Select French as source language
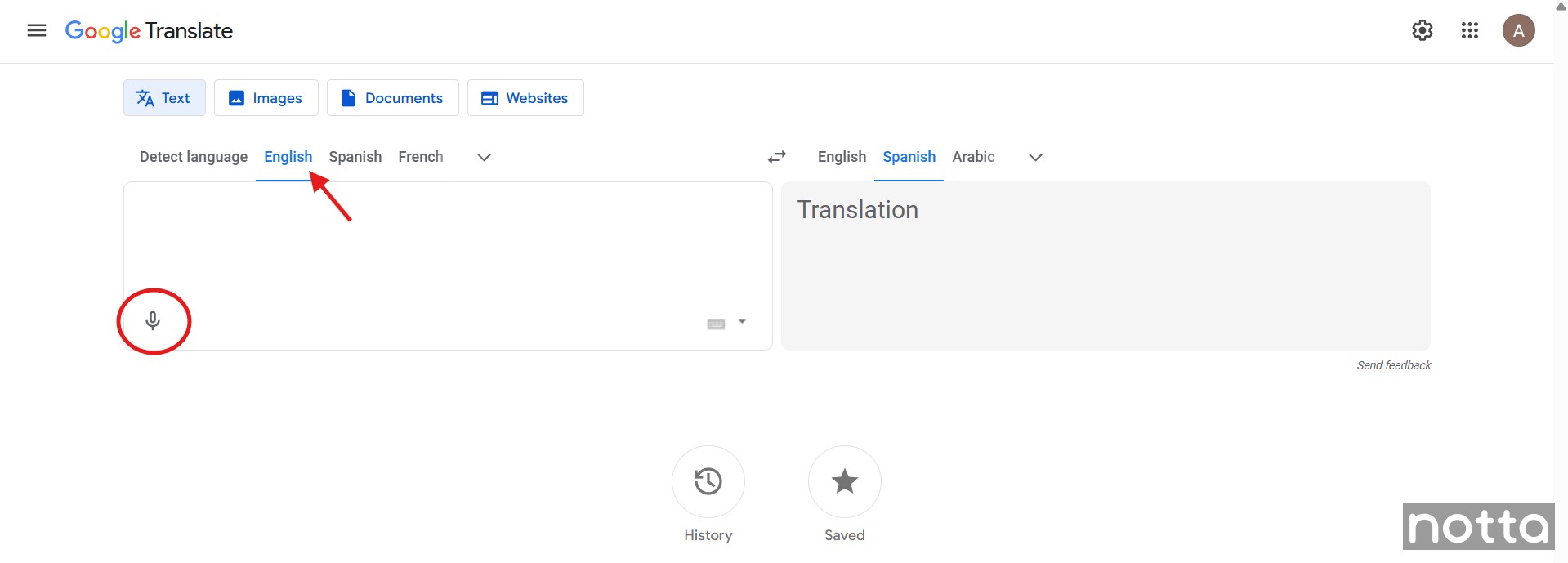This screenshot has width=1568, height=563. [x=421, y=157]
